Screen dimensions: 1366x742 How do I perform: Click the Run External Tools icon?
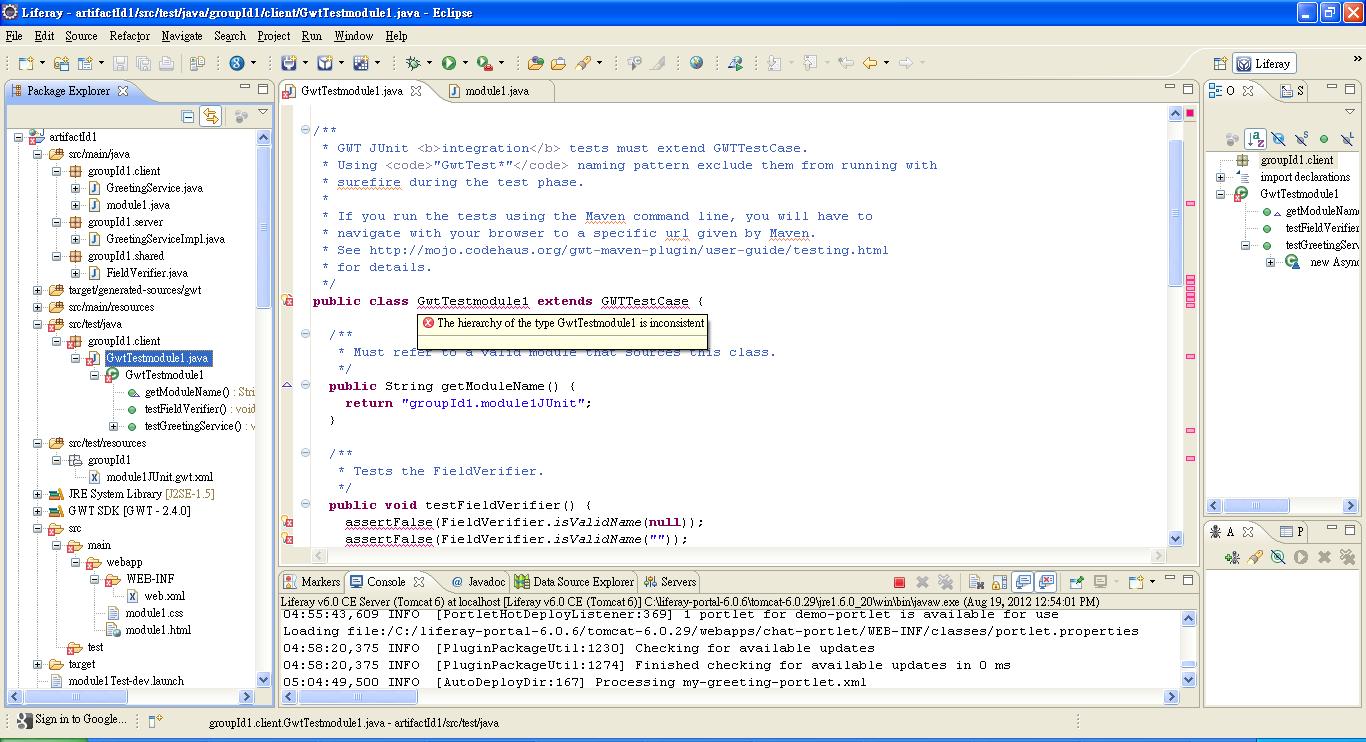(484, 63)
